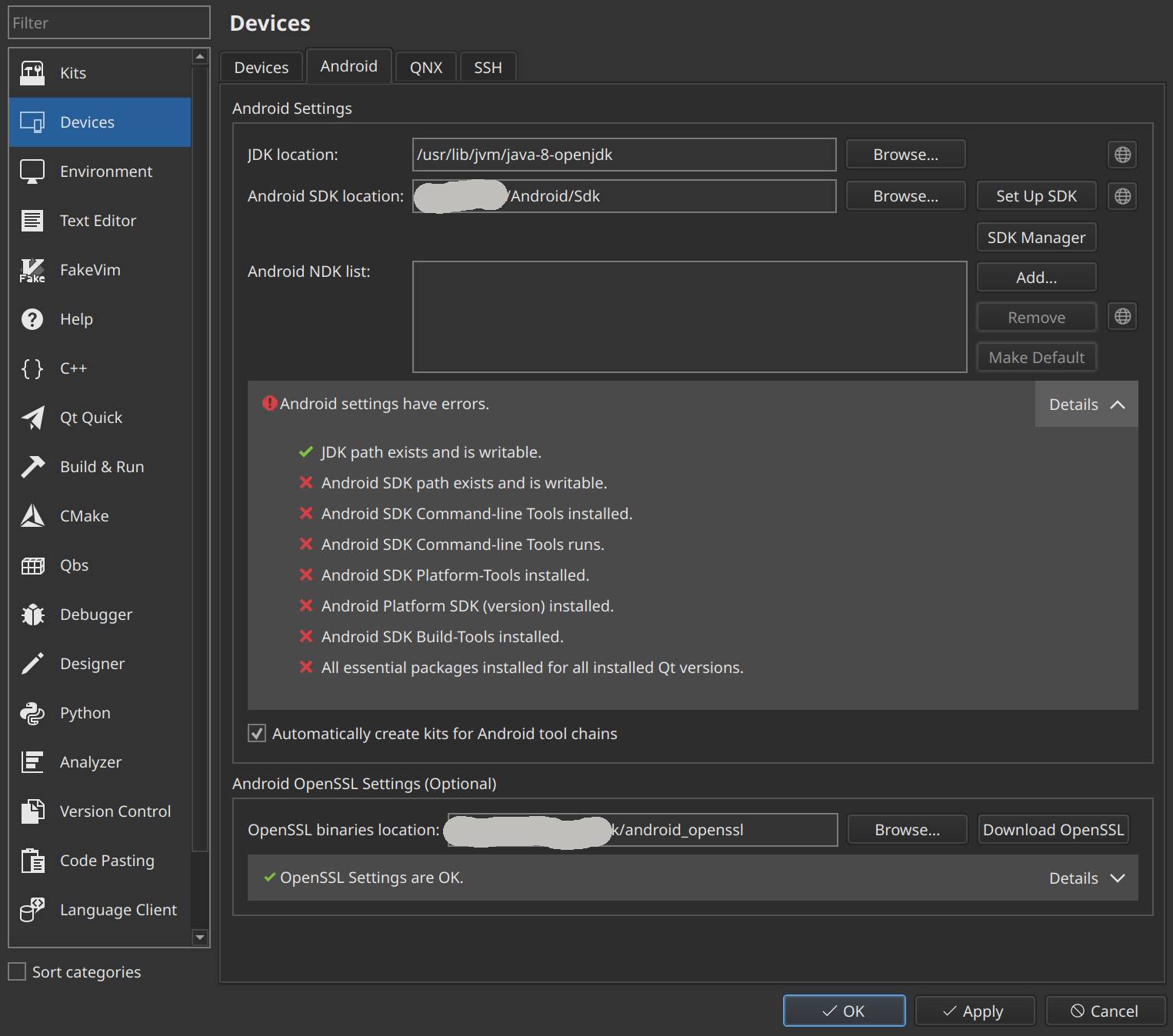Switch to the Devices tab
1173x1036 pixels.
coord(262,68)
